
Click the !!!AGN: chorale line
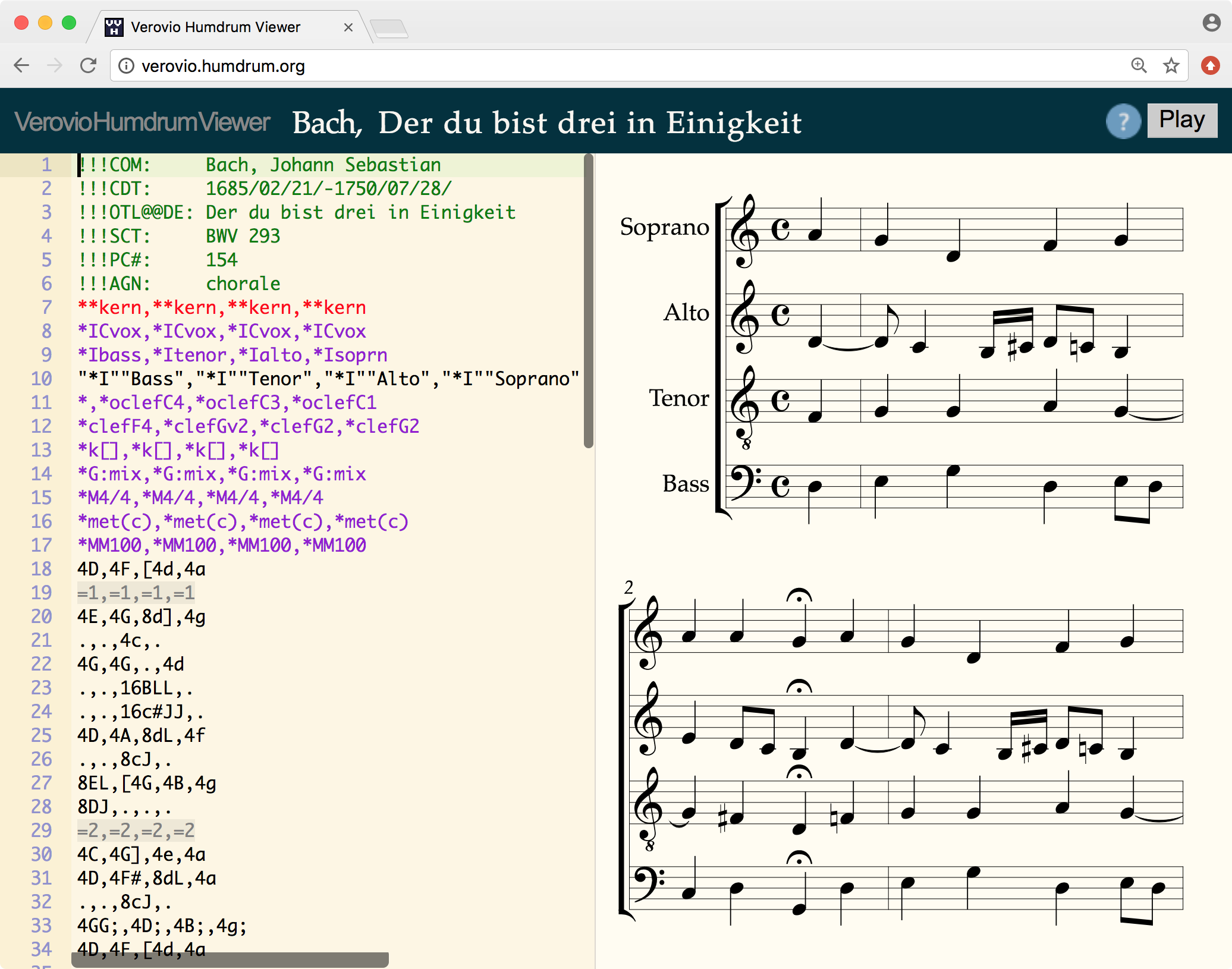tap(179, 284)
